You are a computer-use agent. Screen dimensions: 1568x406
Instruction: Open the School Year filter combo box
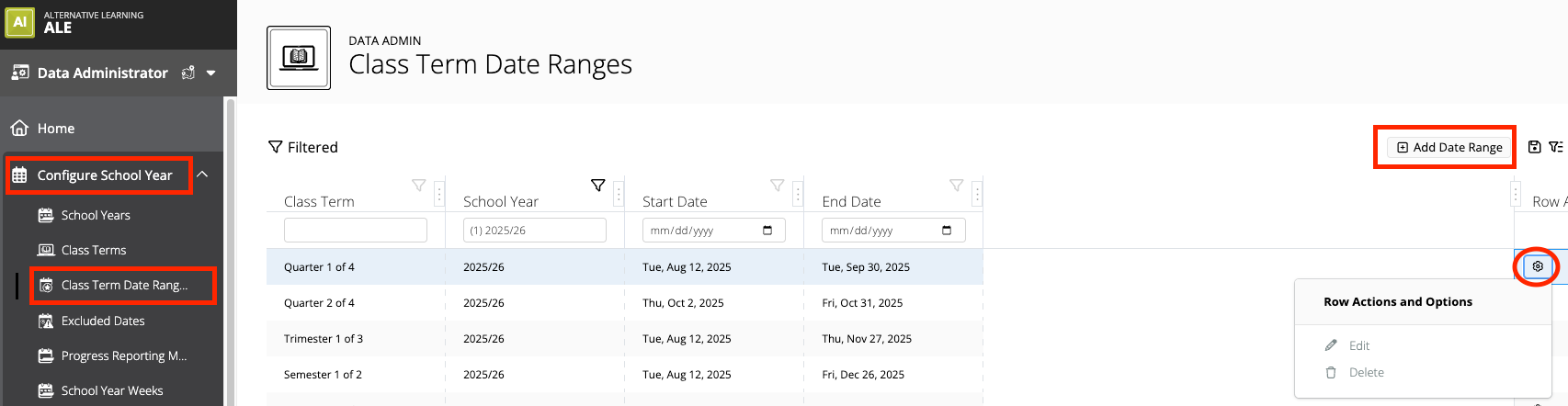[x=535, y=231]
